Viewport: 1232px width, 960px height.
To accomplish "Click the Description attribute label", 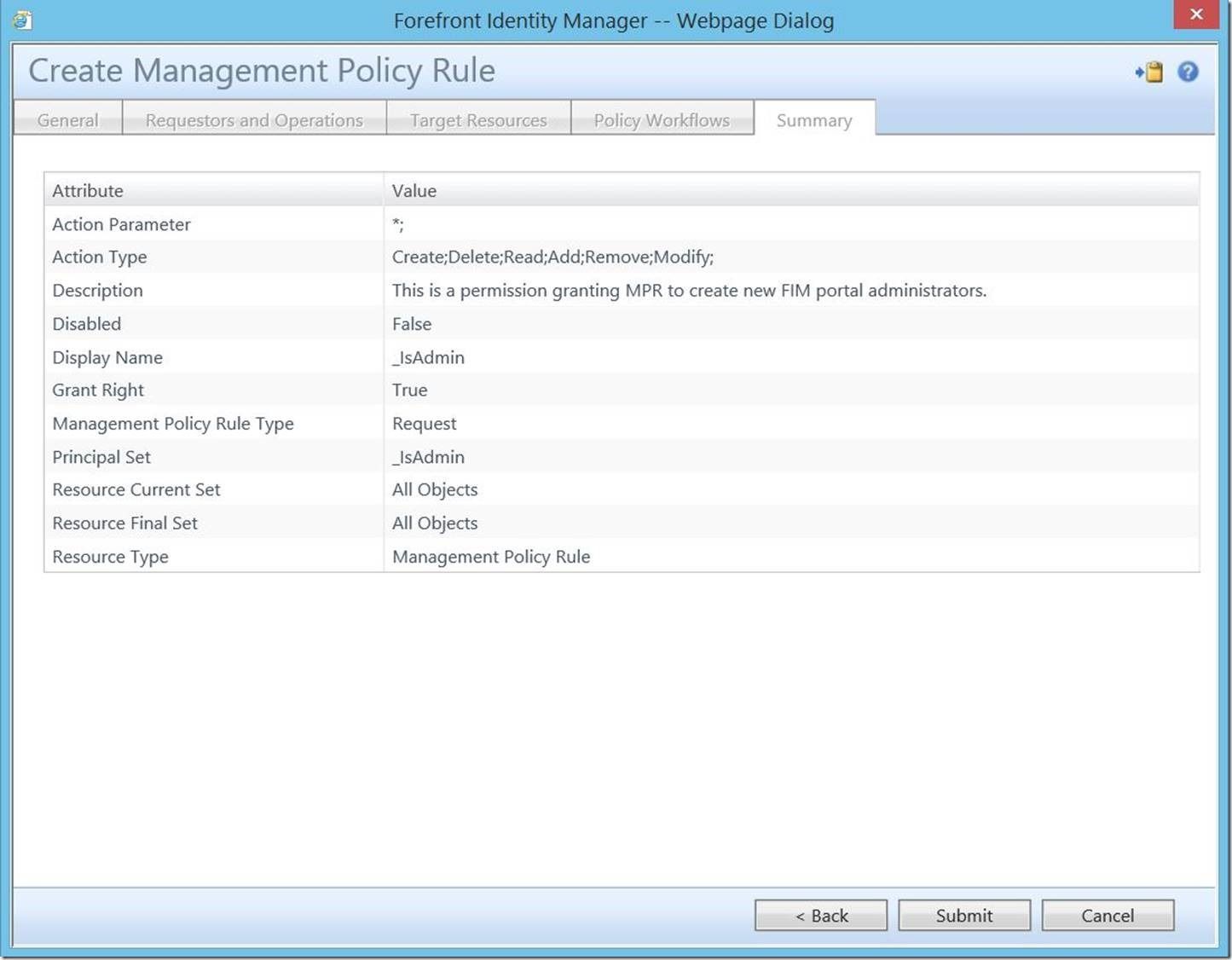I will coord(97,291).
